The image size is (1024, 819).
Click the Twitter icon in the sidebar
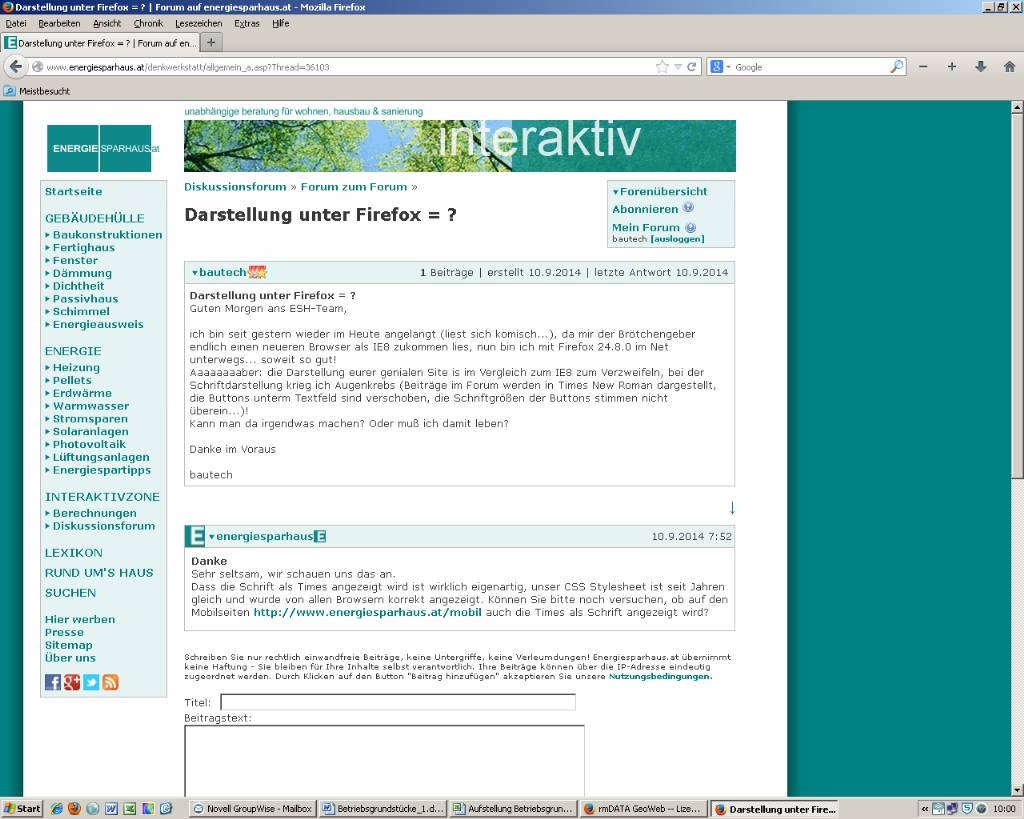(x=91, y=682)
